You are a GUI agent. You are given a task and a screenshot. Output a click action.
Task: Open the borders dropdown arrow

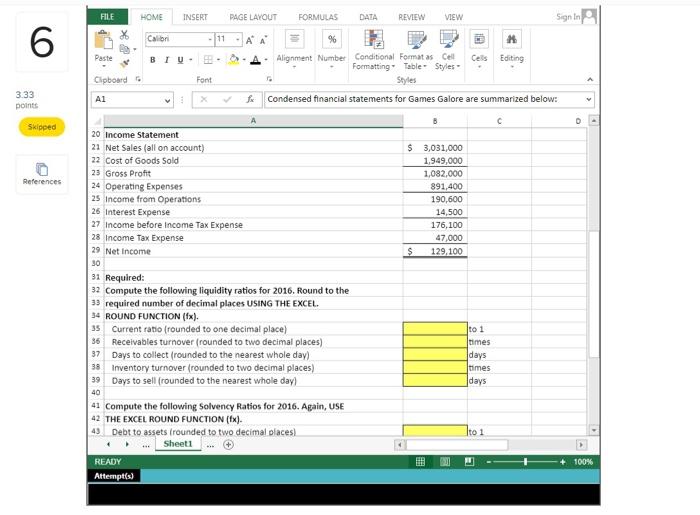coord(218,60)
